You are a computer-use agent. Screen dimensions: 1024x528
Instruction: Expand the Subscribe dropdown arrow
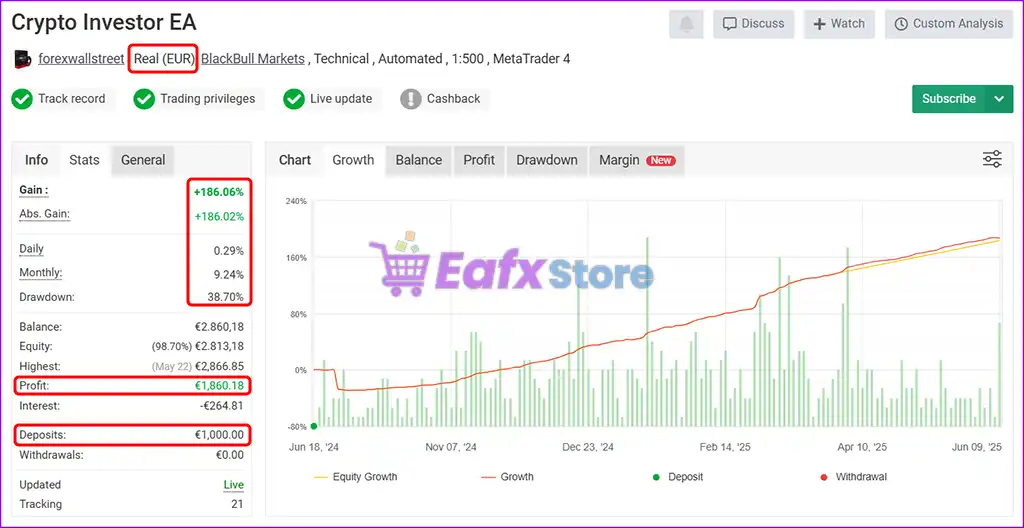[999, 99]
